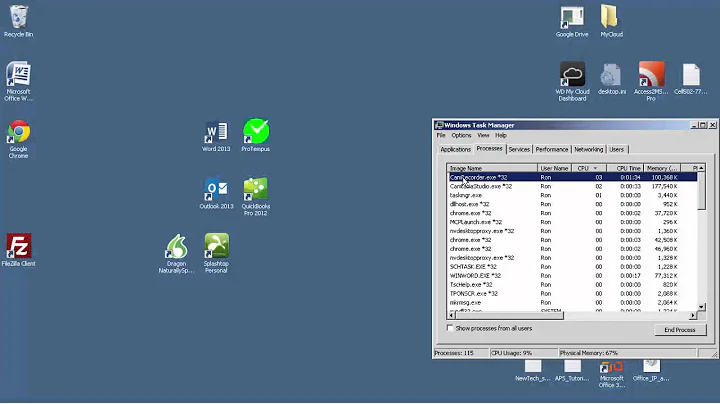Select the Google Drive desktop shortcut

pos(572,22)
